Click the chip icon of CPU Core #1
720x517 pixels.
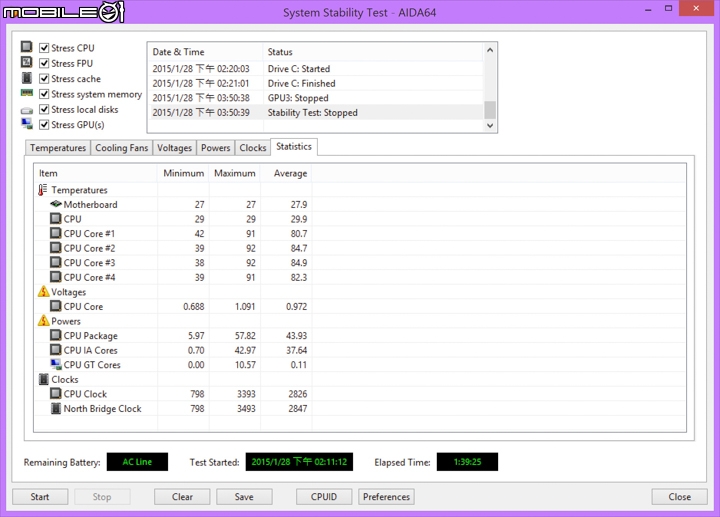point(56,233)
